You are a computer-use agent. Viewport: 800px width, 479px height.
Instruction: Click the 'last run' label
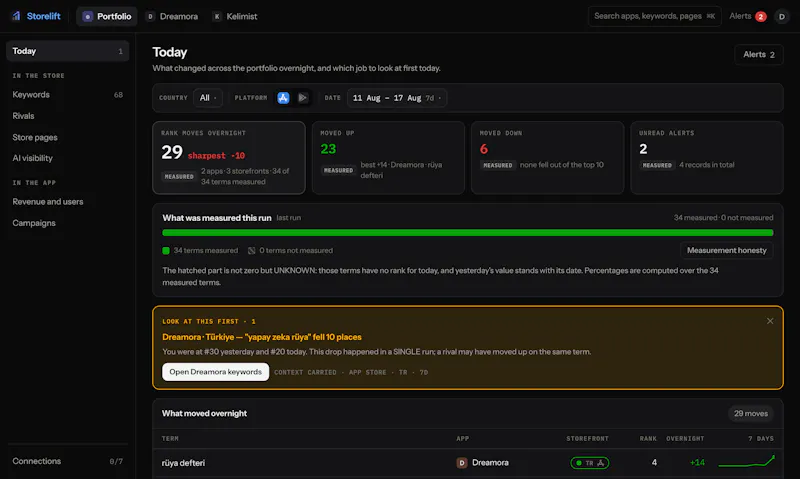[289, 218]
